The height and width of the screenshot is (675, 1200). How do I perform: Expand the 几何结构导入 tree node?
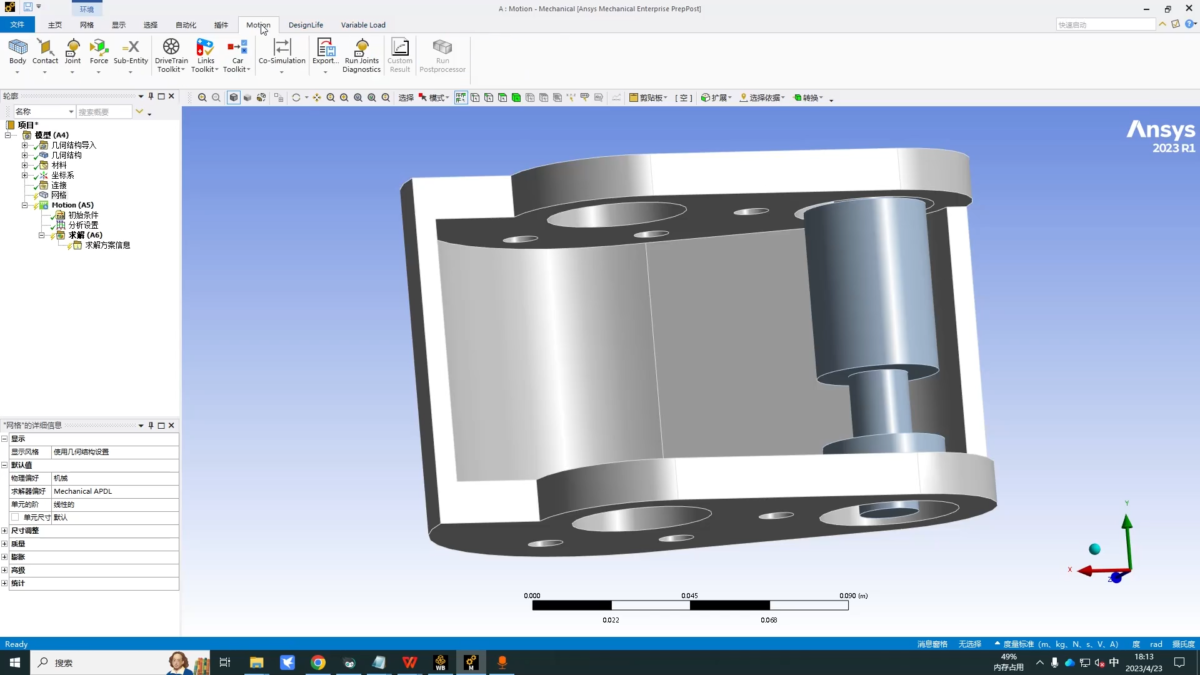[x=25, y=145]
